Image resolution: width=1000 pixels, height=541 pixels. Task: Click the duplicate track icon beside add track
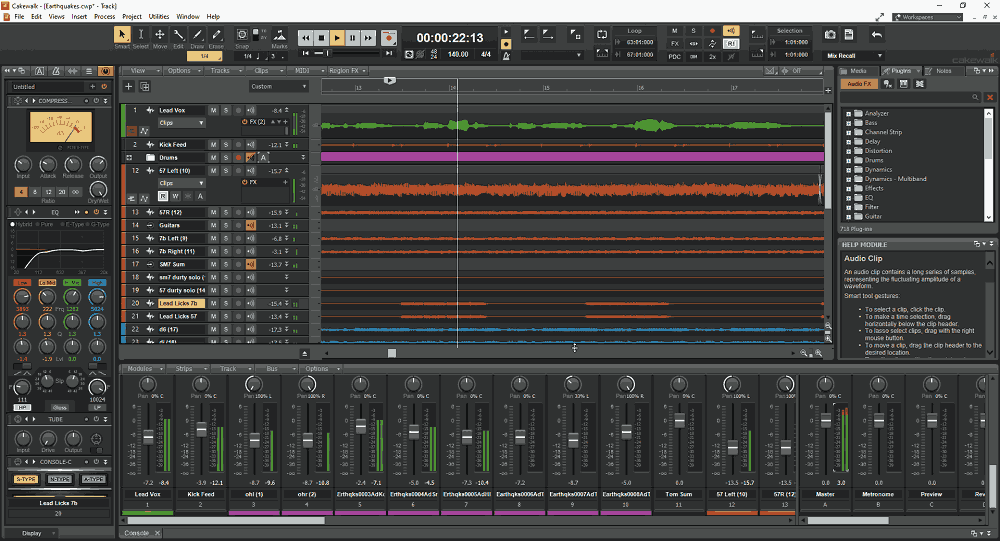click(144, 86)
